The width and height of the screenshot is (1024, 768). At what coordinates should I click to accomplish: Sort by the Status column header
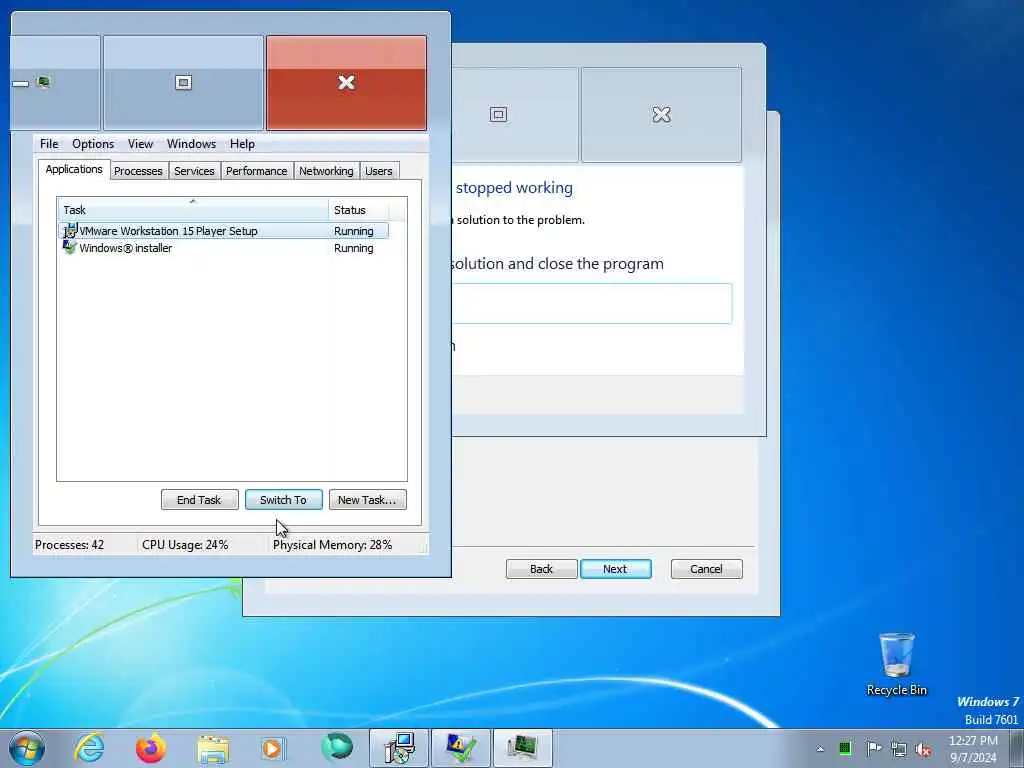click(358, 210)
